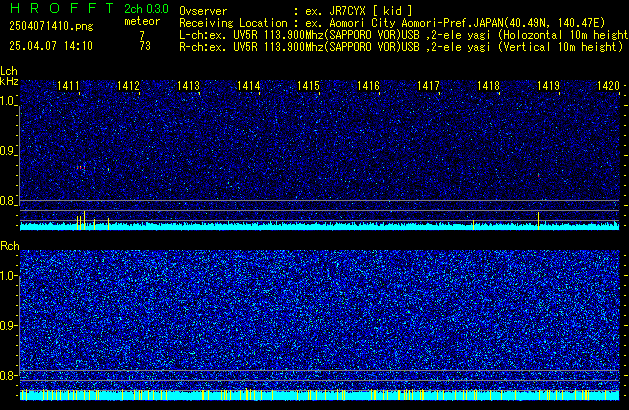
Task: Click the 1415 time marker
Action: (x=308, y=86)
